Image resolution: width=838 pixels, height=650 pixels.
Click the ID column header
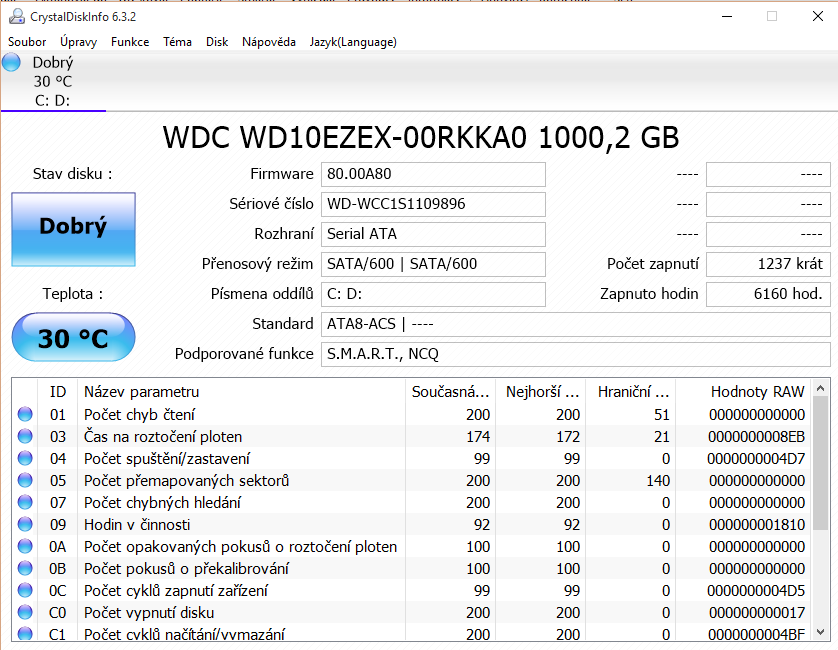pos(58,392)
